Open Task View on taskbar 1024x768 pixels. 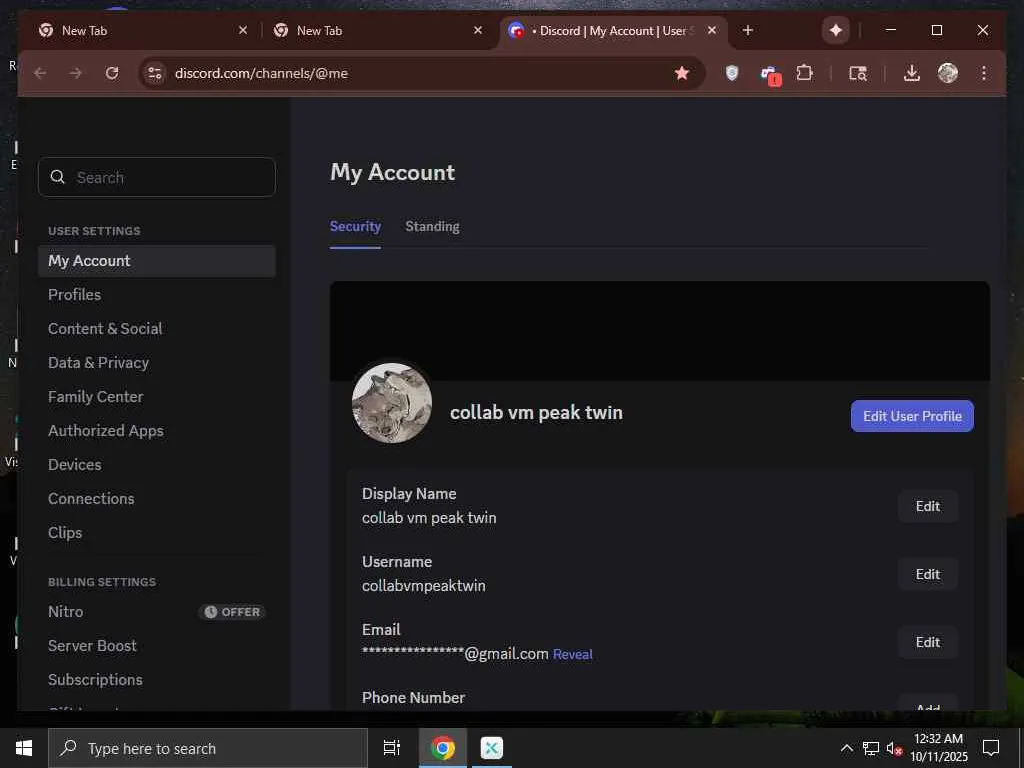[x=392, y=748]
